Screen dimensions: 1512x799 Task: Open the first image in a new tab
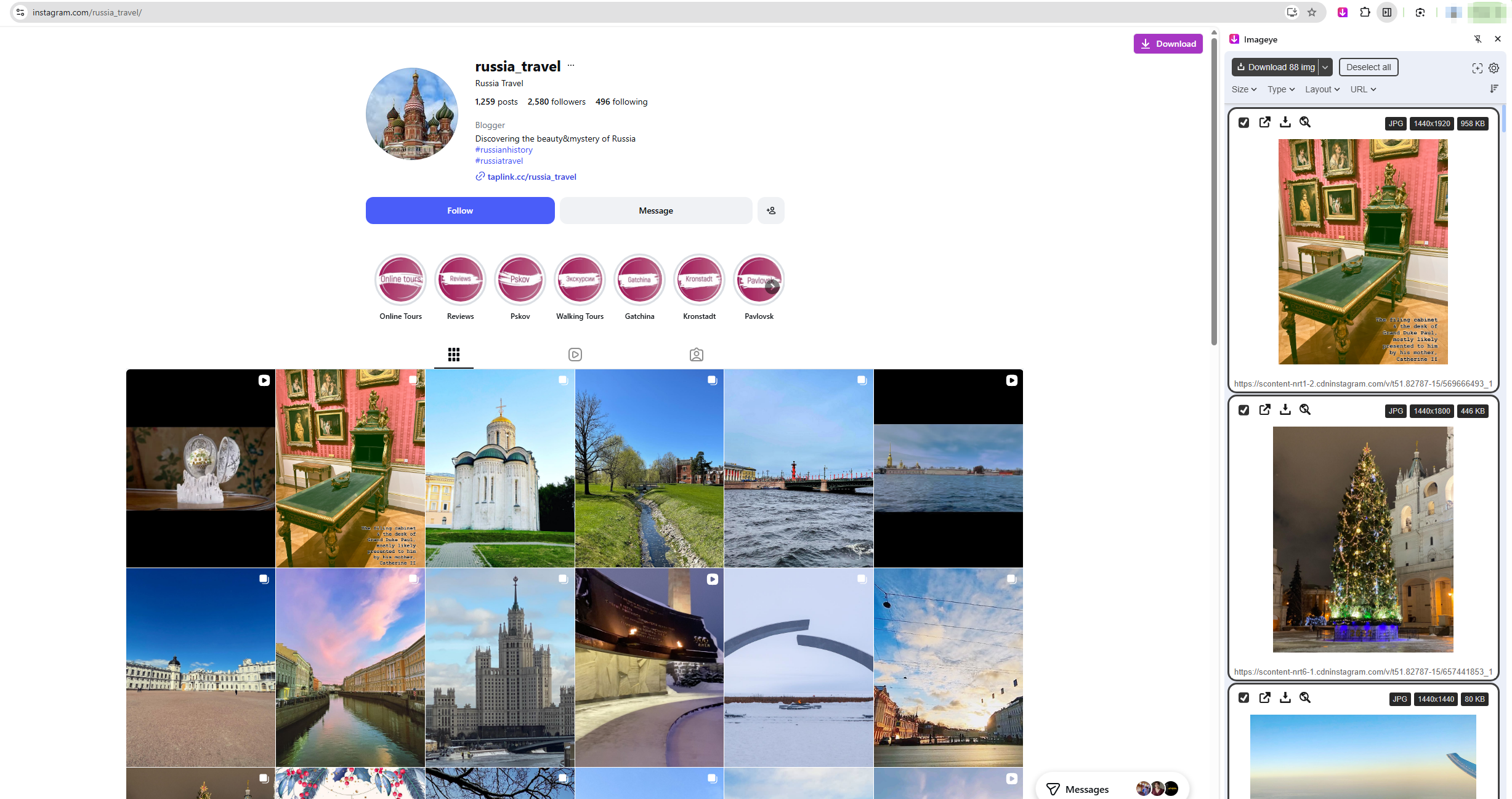coord(1264,122)
